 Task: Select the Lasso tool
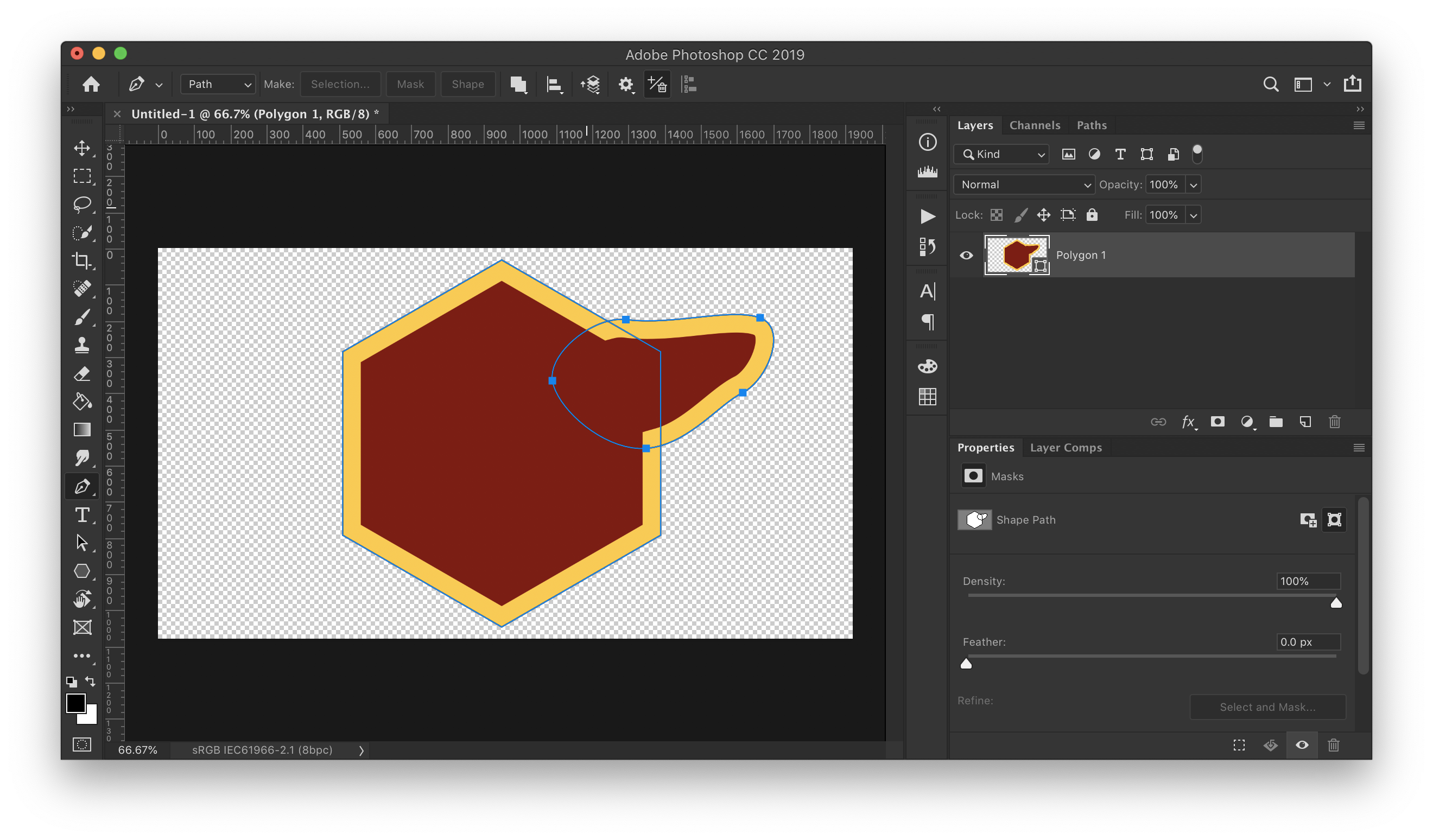click(82, 204)
